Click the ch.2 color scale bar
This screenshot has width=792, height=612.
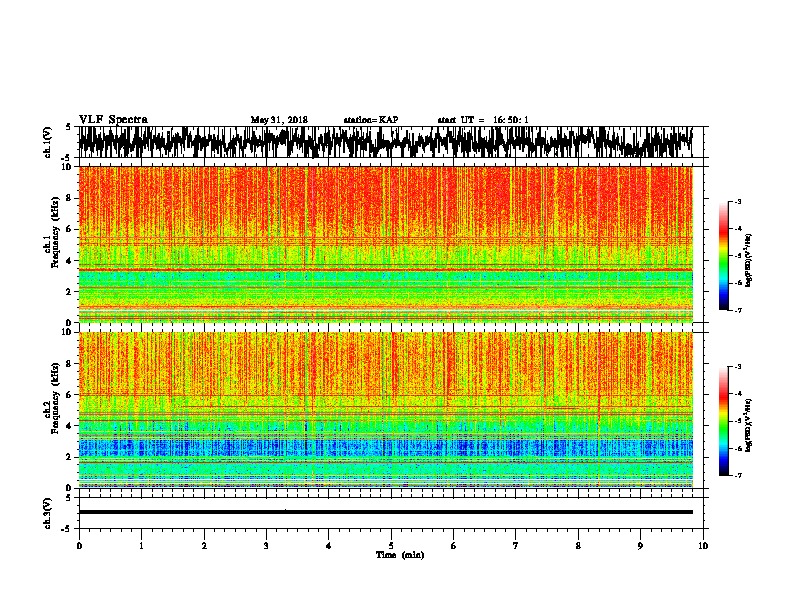(724, 421)
